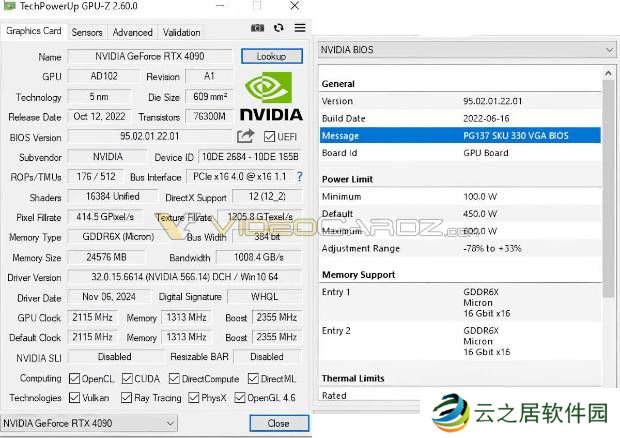The image size is (620, 438).
Task: Click the screenshot camera icon
Action: 257,28
